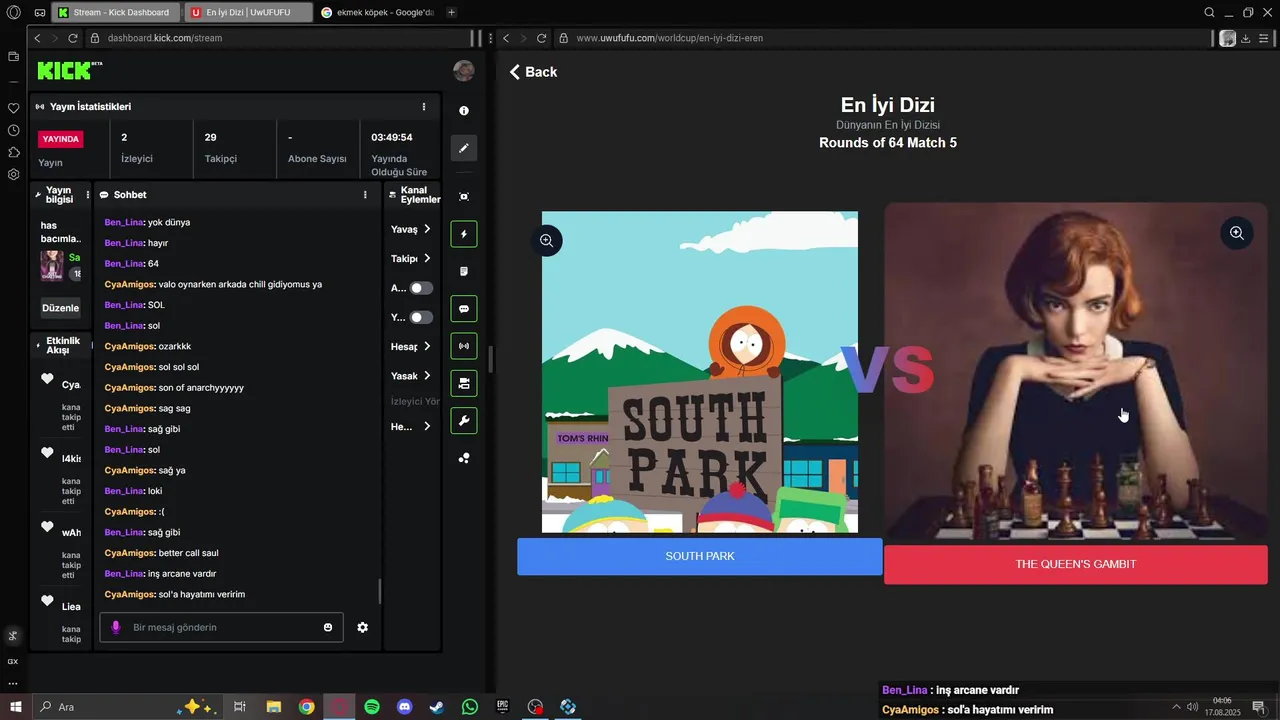Click the screen capture frame icon

tap(464, 197)
